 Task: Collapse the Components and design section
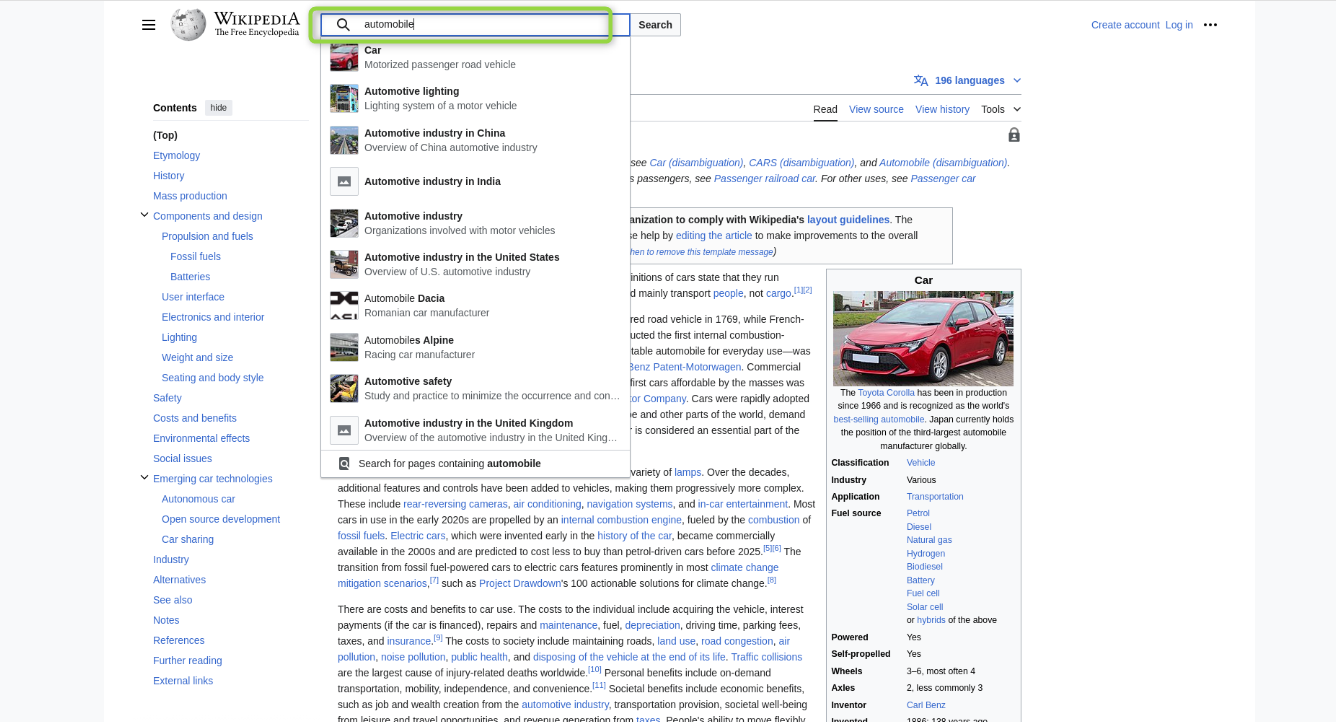point(144,215)
